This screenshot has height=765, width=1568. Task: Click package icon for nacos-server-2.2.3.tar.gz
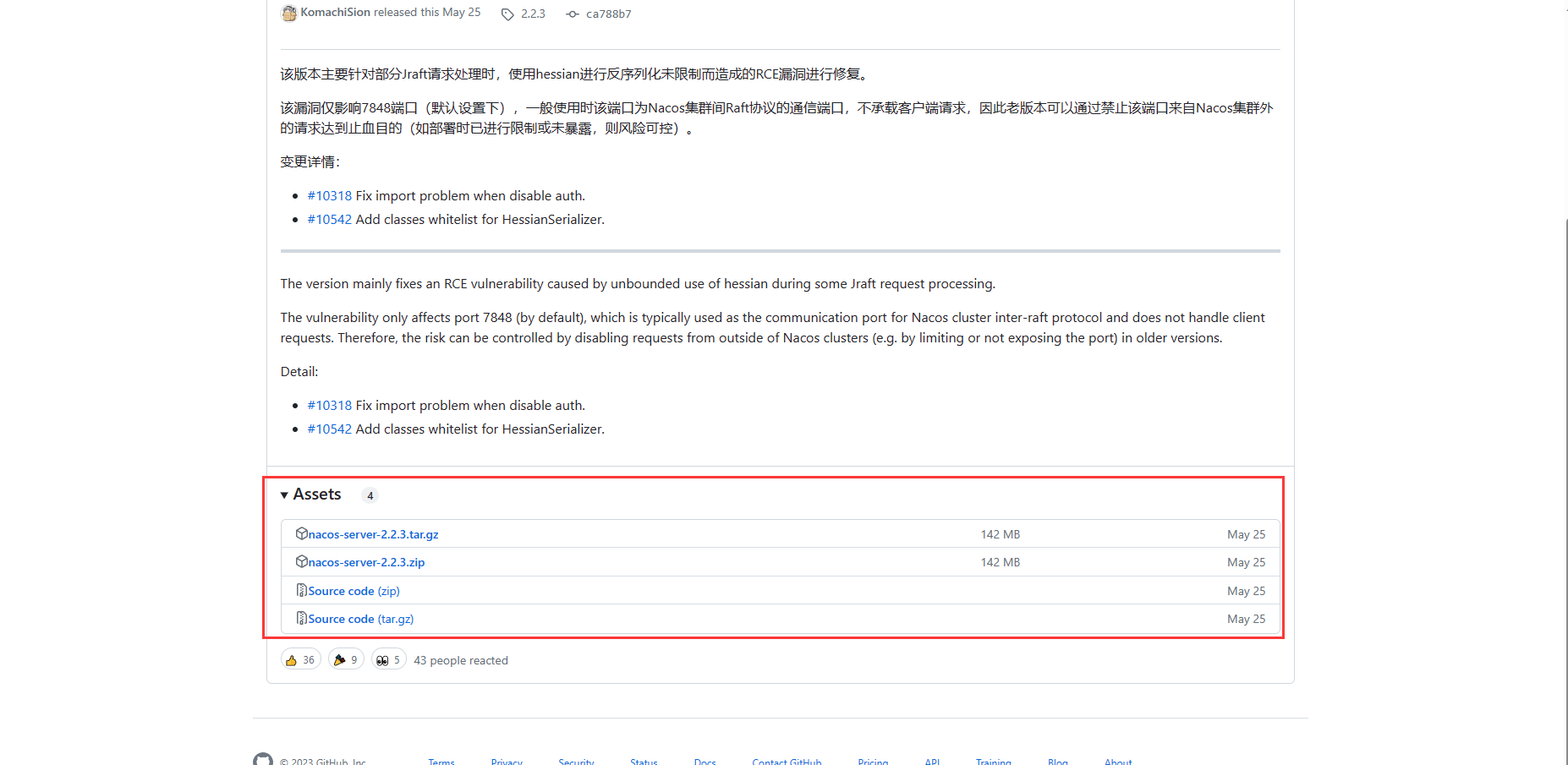(301, 533)
